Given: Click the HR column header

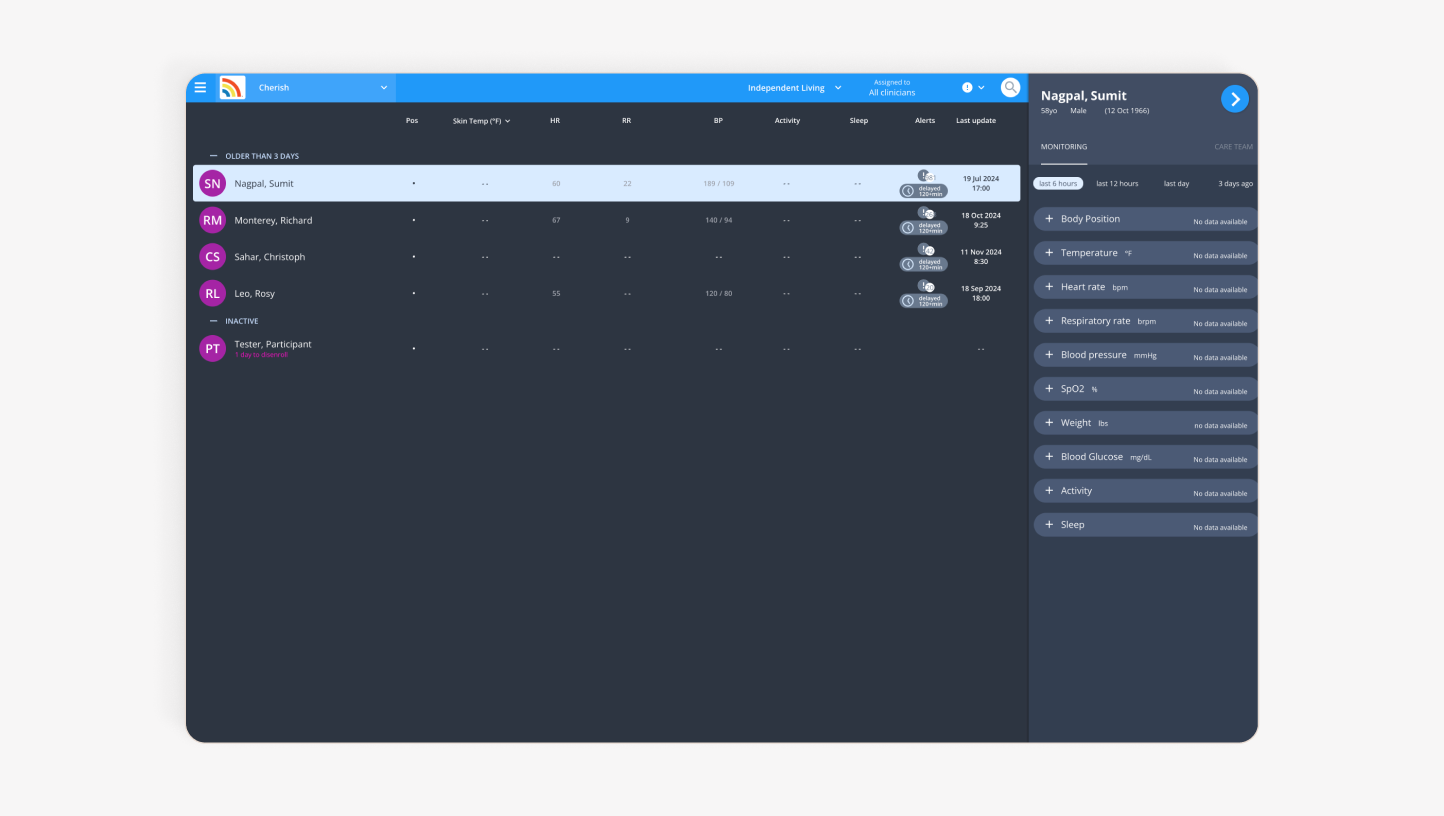Looking at the screenshot, I should 555,121.
